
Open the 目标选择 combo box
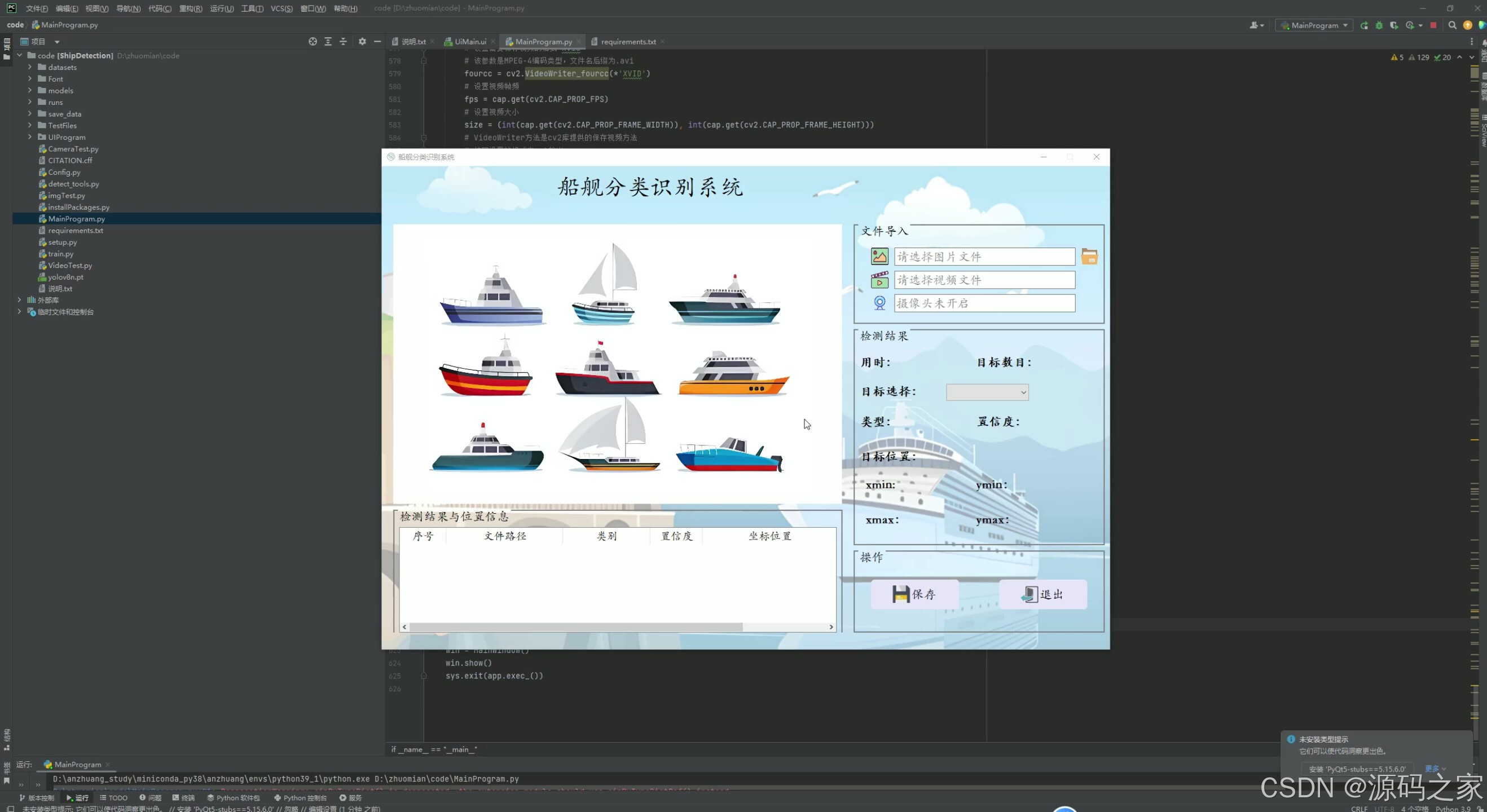[x=987, y=392]
